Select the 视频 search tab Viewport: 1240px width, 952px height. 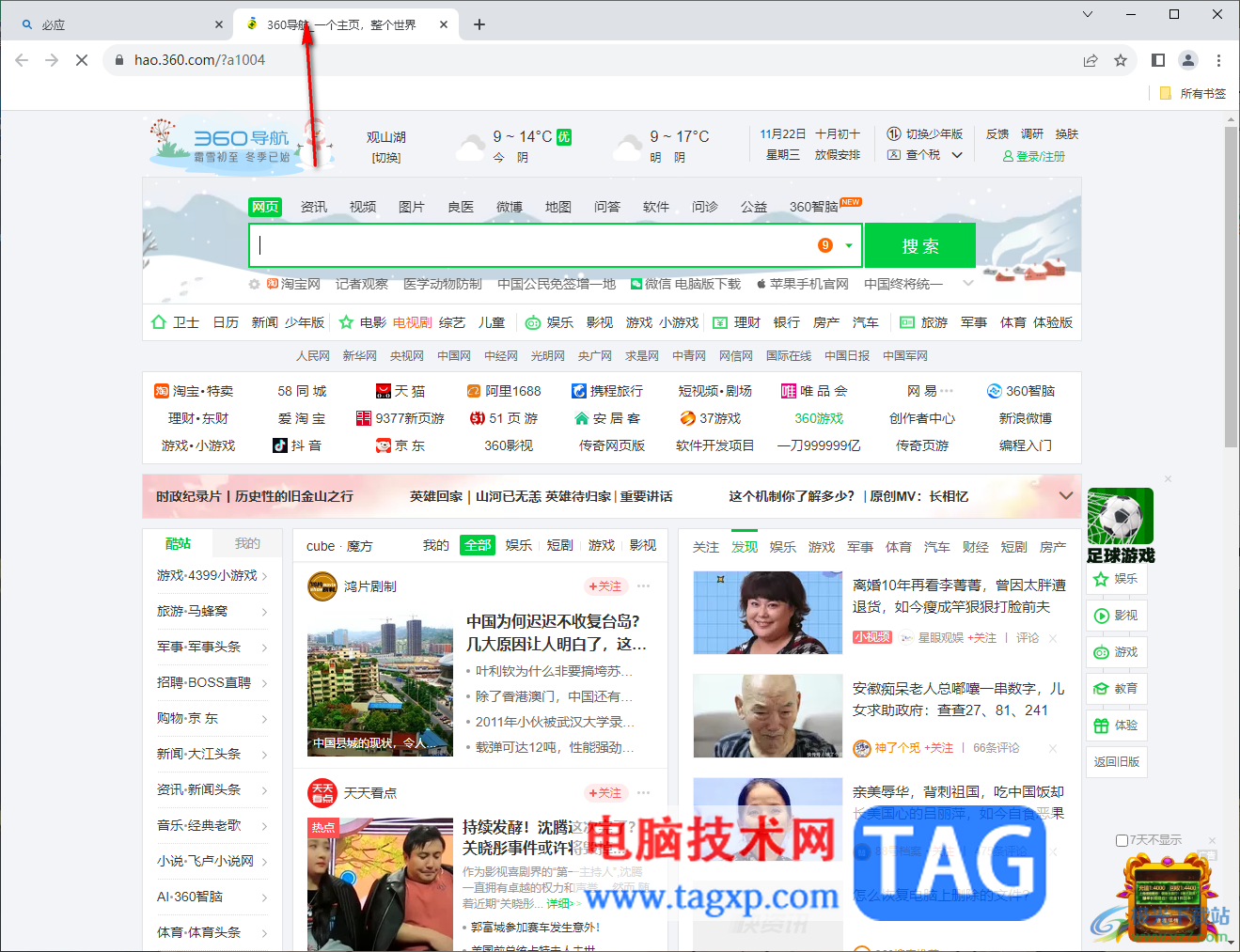[x=363, y=207]
